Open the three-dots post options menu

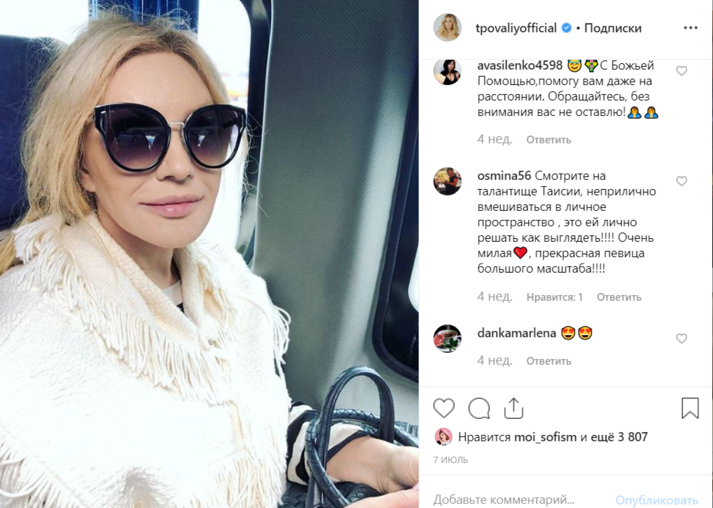tap(690, 28)
